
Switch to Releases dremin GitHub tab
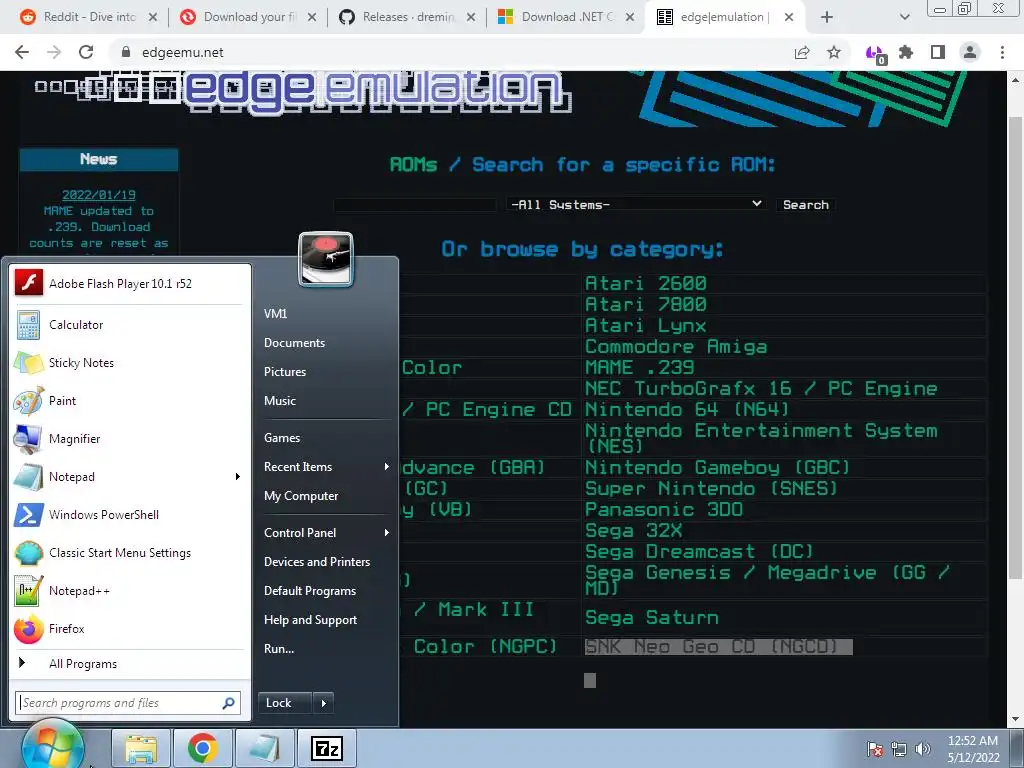click(x=407, y=17)
